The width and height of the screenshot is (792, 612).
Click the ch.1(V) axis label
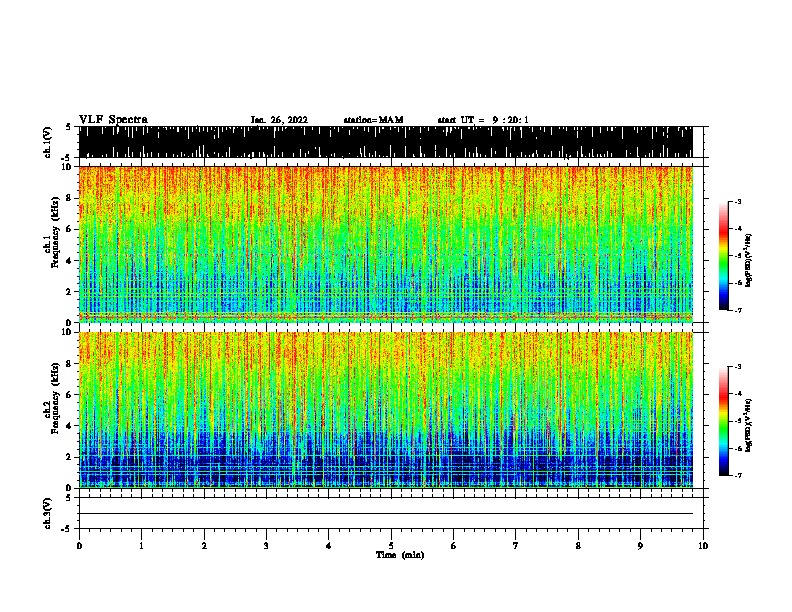click(48, 142)
